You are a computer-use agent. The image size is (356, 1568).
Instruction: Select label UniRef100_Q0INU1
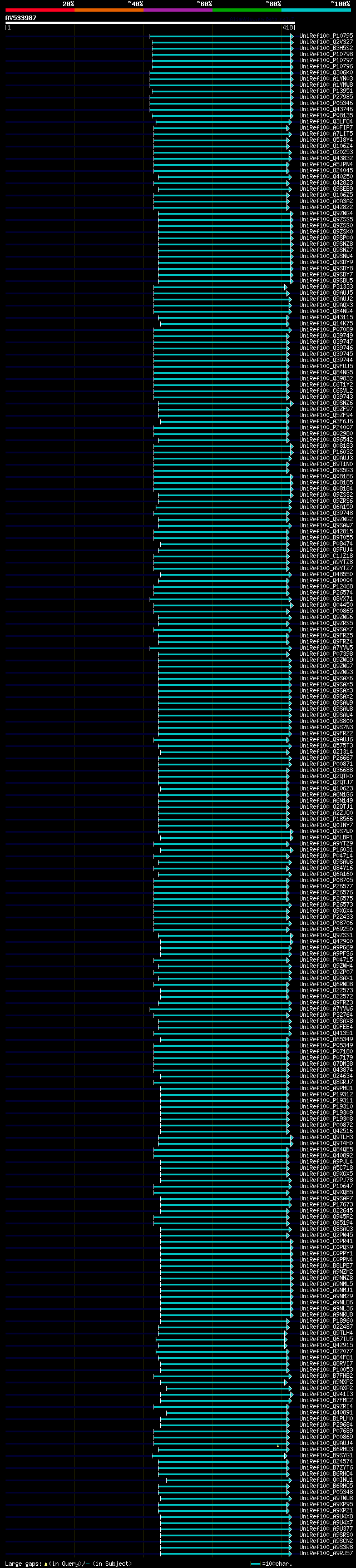click(325, 1480)
